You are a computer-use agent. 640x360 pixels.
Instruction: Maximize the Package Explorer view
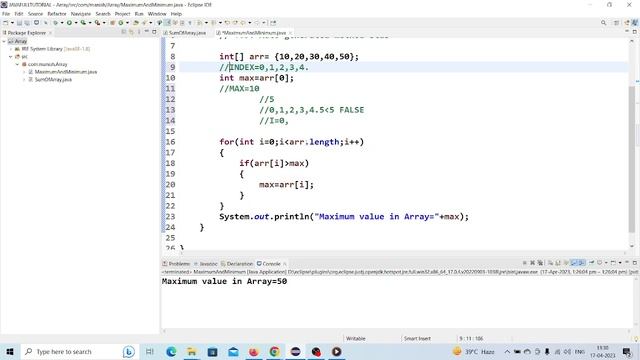point(154,32)
